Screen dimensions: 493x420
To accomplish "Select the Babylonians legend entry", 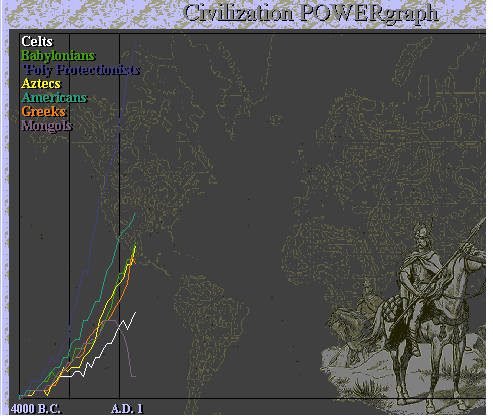I will click(x=58, y=56).
